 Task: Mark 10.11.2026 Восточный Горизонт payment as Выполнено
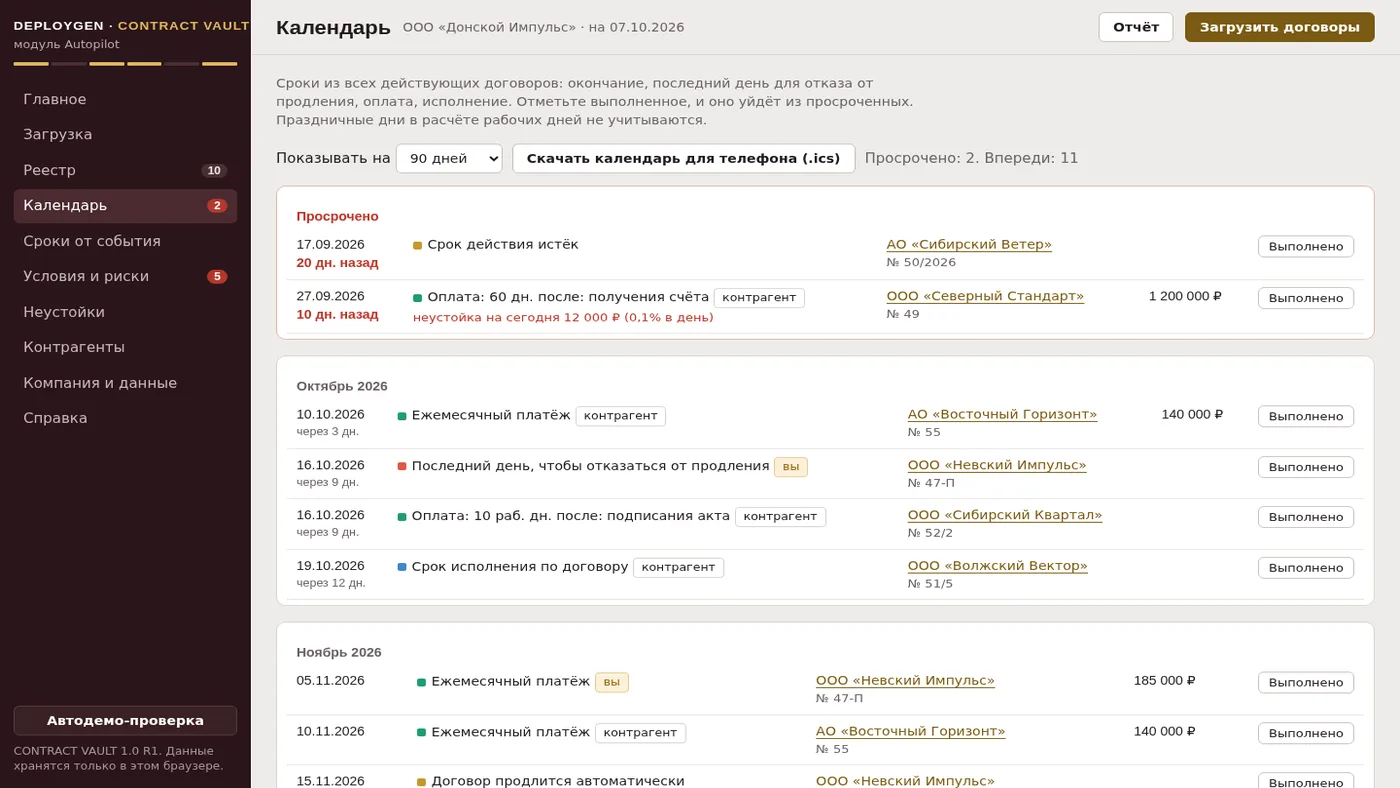click(1306, 733)
